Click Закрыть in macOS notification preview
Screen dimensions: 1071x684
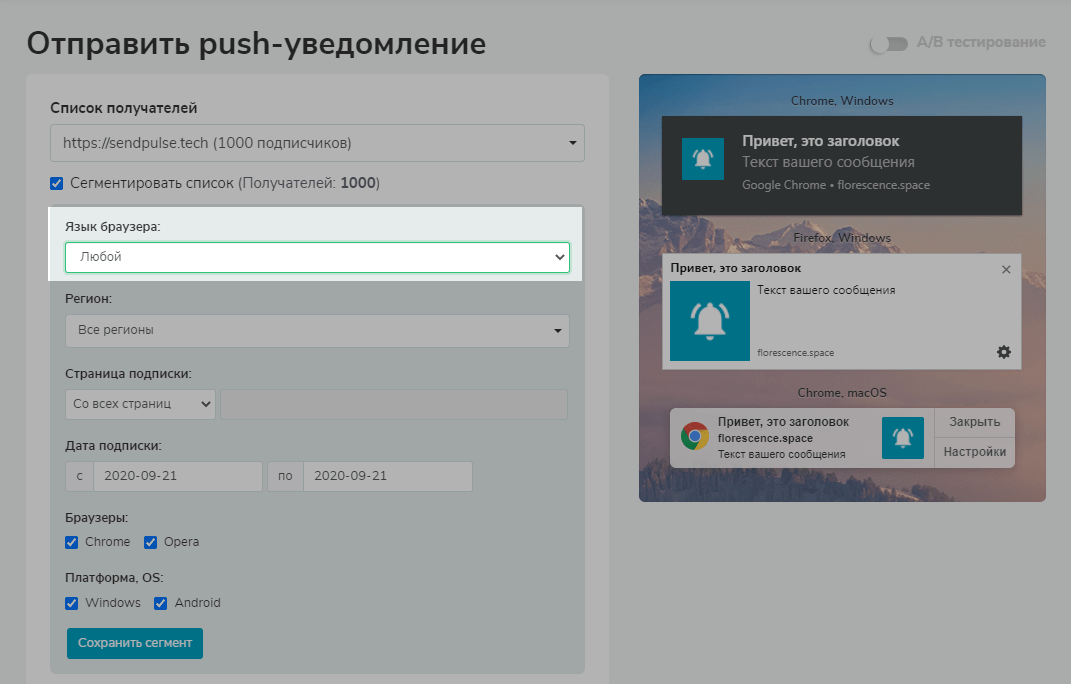974,422
